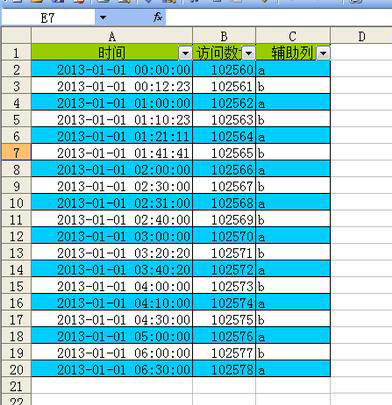Click cell 2013-01-01 06:00:00
The width and height of the screenshot is (392, 405).
coord(112,353)
